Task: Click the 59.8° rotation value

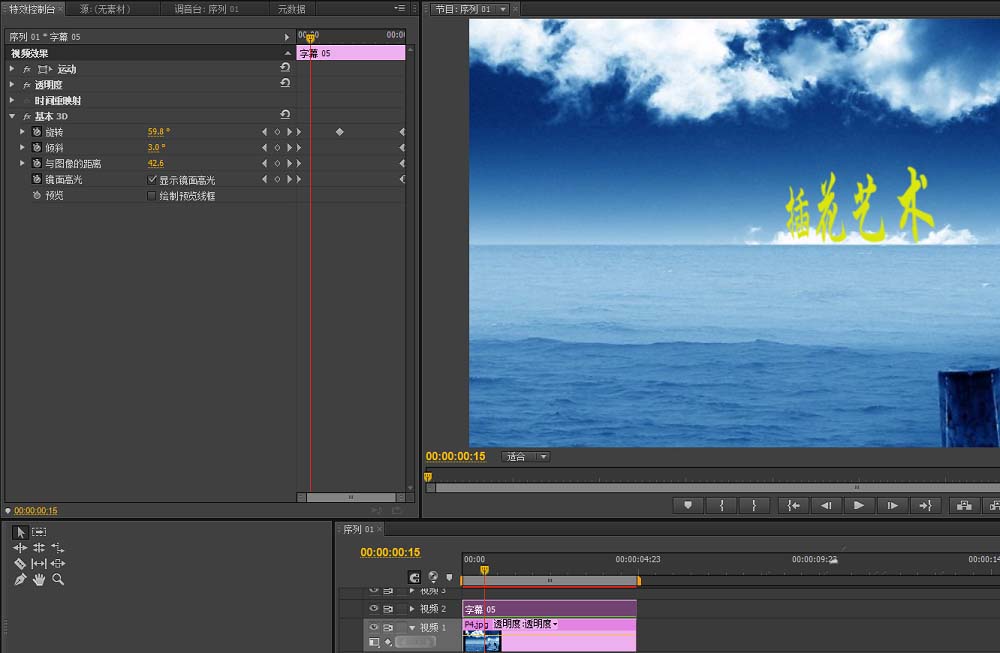Action: [159, 132]
